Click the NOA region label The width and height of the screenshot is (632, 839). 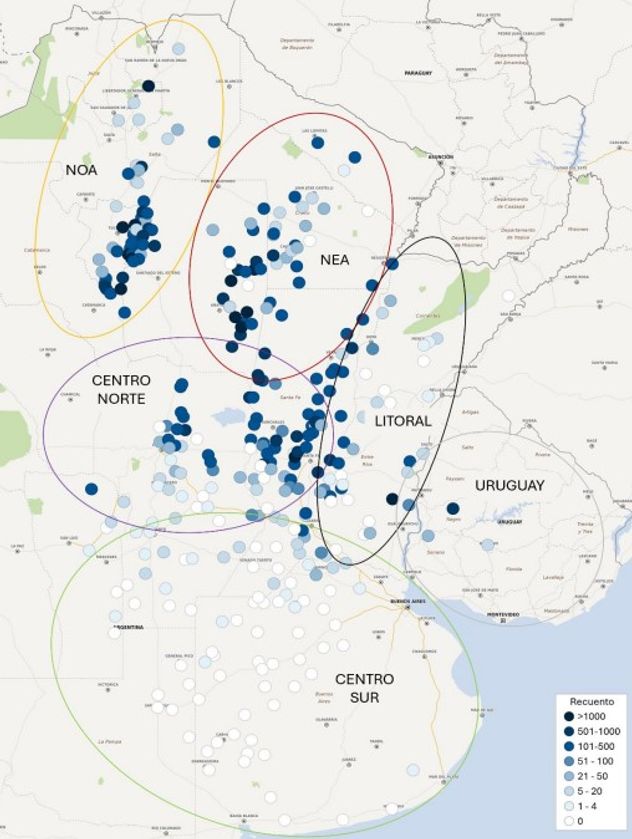(x=81, y=170)
